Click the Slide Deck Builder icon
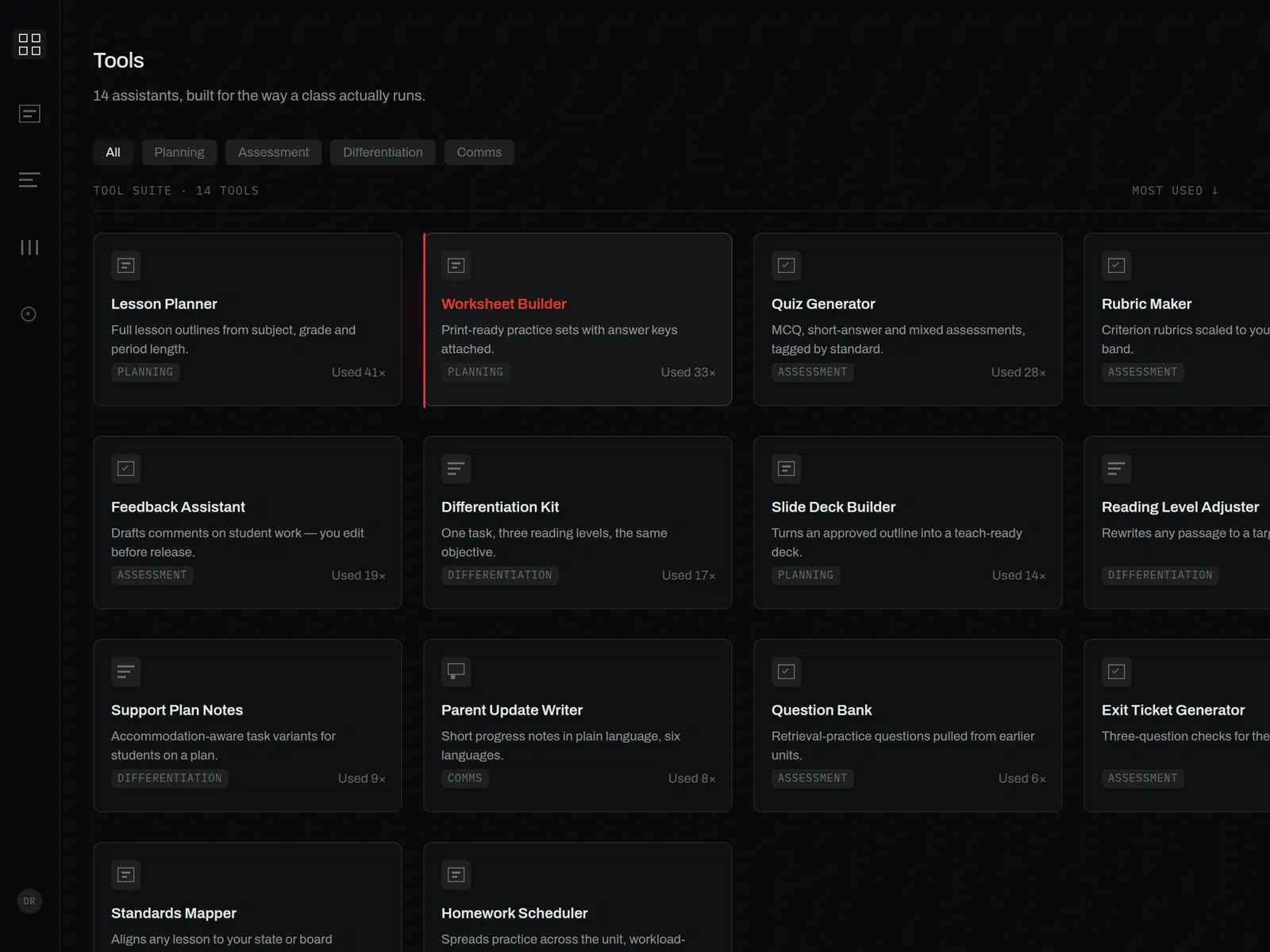 click(787, 469)
